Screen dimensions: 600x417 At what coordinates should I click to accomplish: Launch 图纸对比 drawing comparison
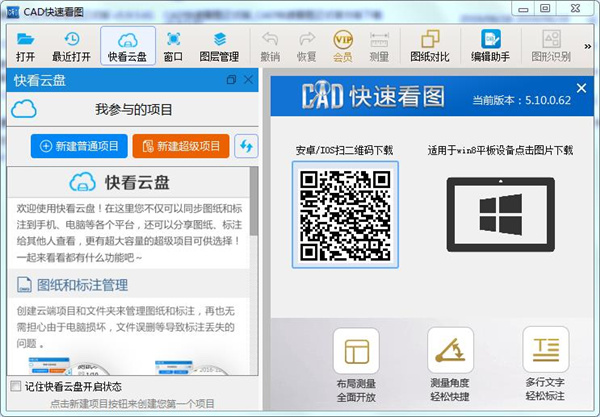coord(430,46)
